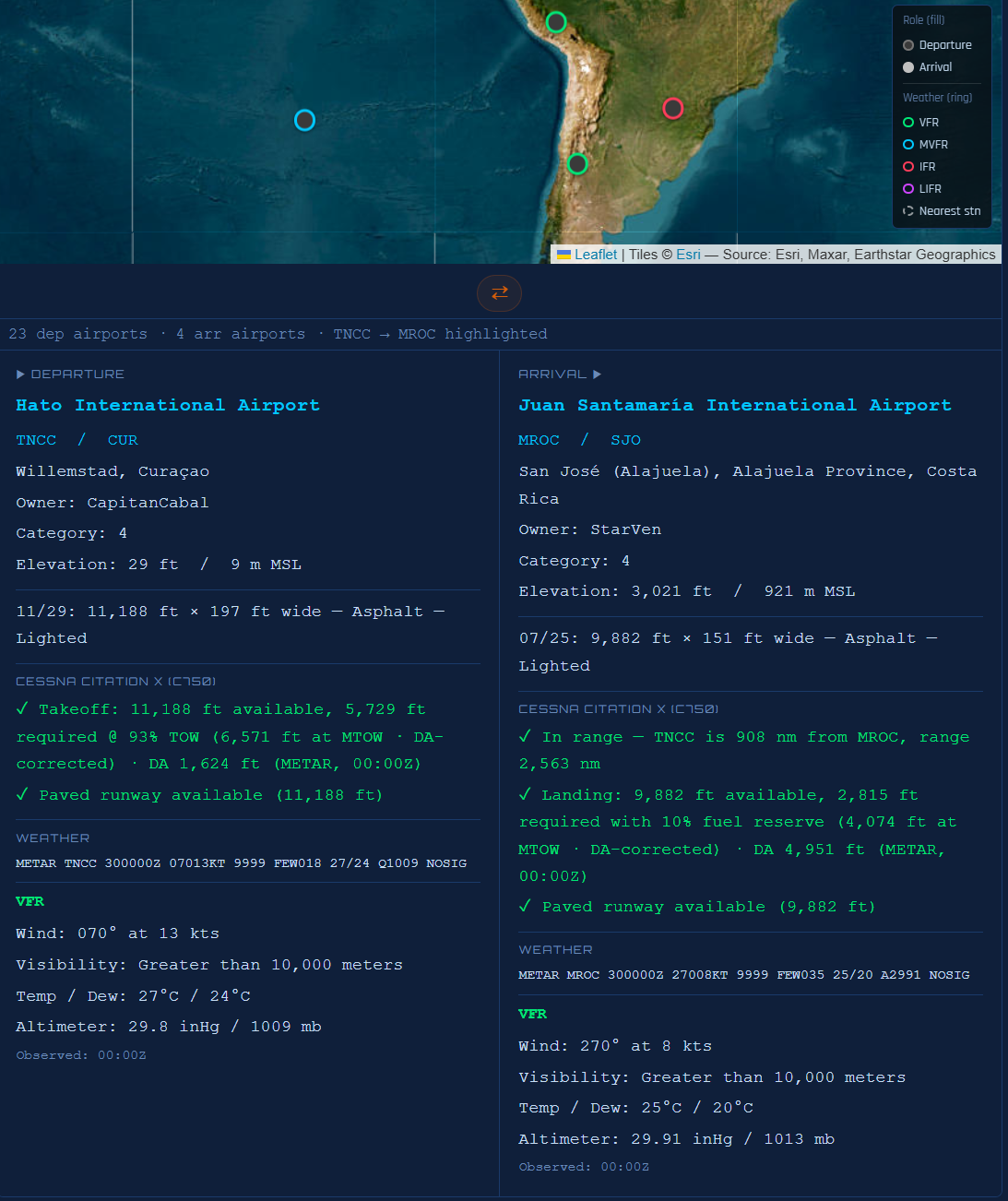Image resolution: width=1008 pixels, height=1201 pixels.
Task: Open the Juan Santamaría International Airport heading
Action: (734, 405)
